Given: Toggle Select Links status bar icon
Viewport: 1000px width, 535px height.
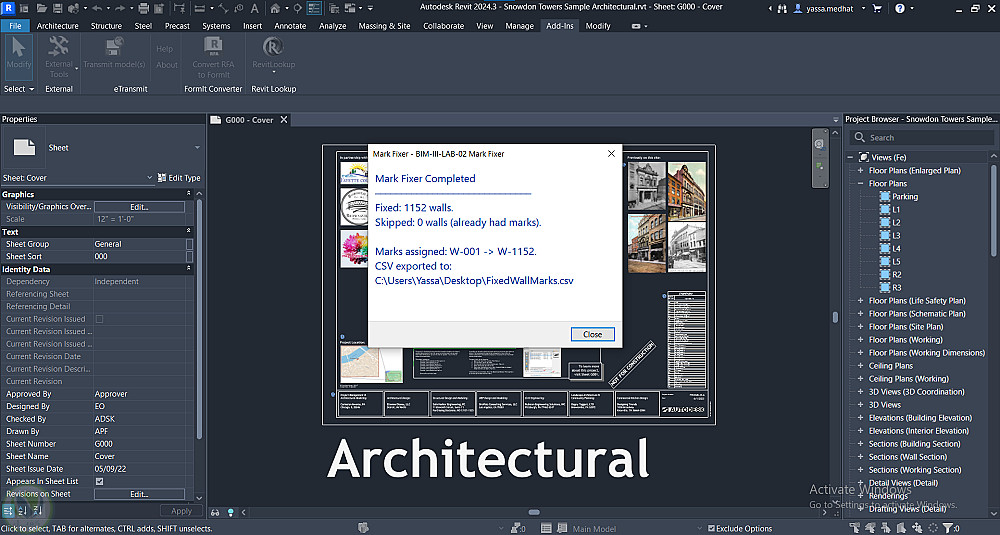Looking at the screenshot, I should [854, 528].
